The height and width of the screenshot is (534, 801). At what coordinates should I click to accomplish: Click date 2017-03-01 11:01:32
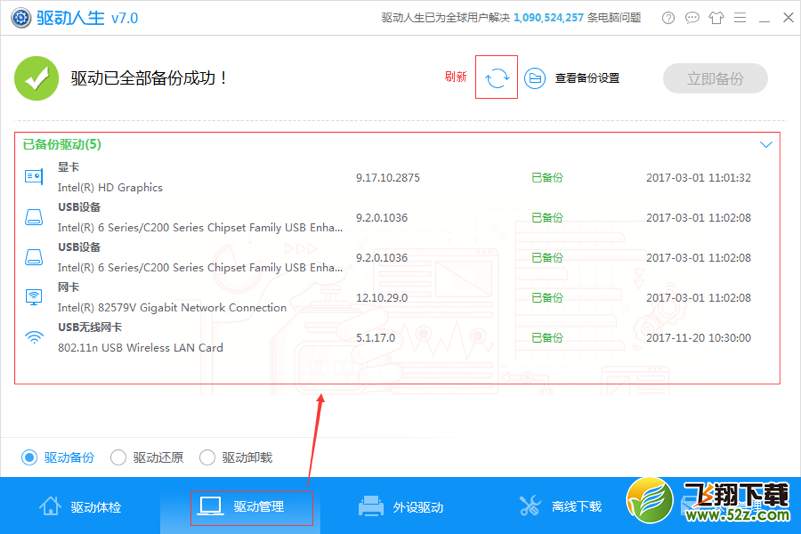tap(698, 178)
